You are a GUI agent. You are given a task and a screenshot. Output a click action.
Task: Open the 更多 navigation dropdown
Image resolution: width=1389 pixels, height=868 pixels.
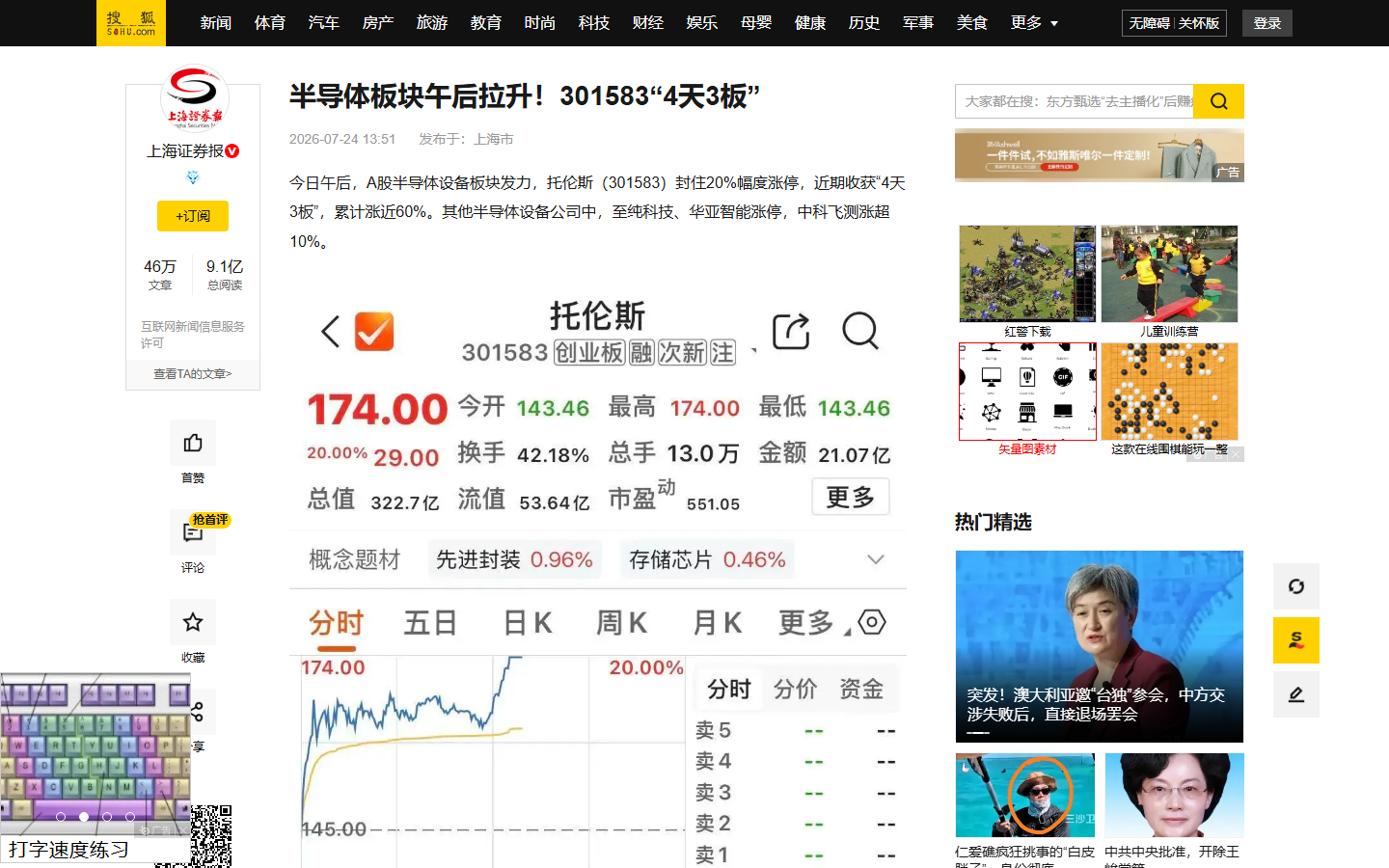(1034, 23)
